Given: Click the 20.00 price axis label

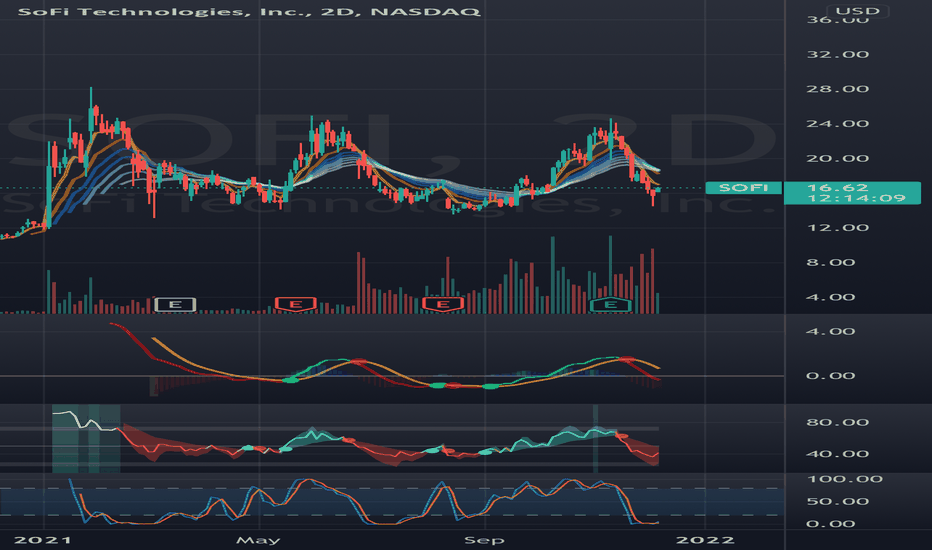Looking at the screenshot, I should click(837, 158).
